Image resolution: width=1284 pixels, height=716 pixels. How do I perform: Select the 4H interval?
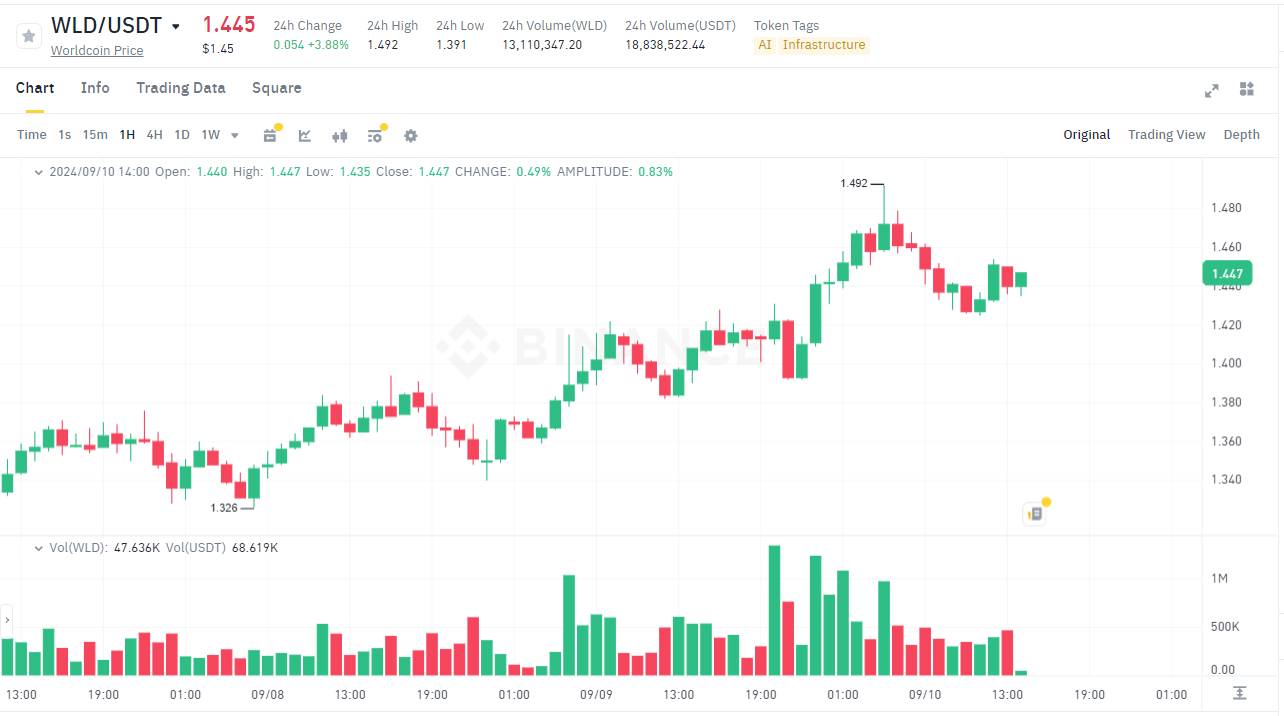click(x=154, y=135)
